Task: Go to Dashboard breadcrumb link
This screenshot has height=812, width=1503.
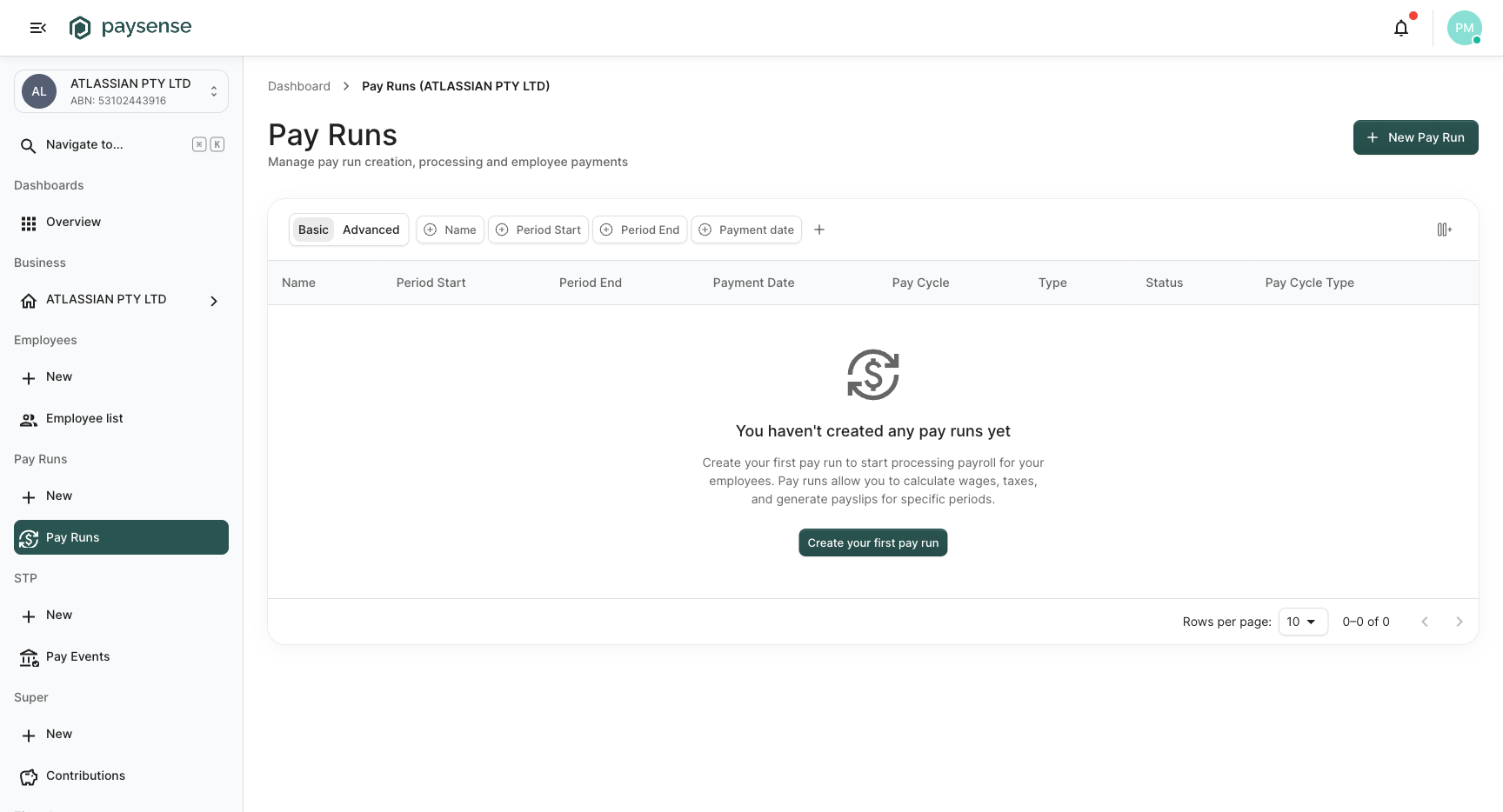Action: click(x=299, y=86)
